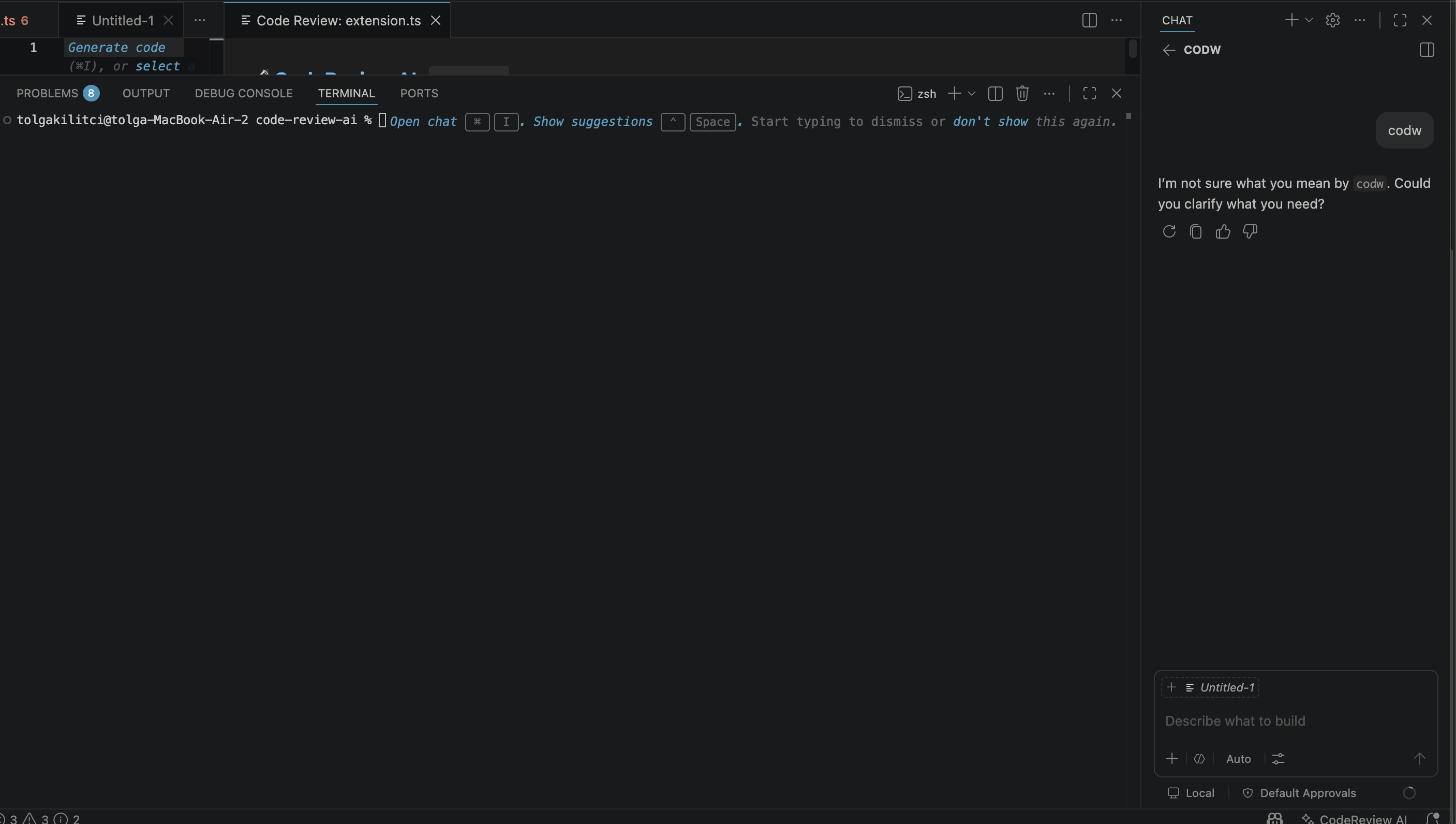The width and height of the screenshot is (1456, 824).
Task: Click Generate code link in editor
Action: coord(116,48)
